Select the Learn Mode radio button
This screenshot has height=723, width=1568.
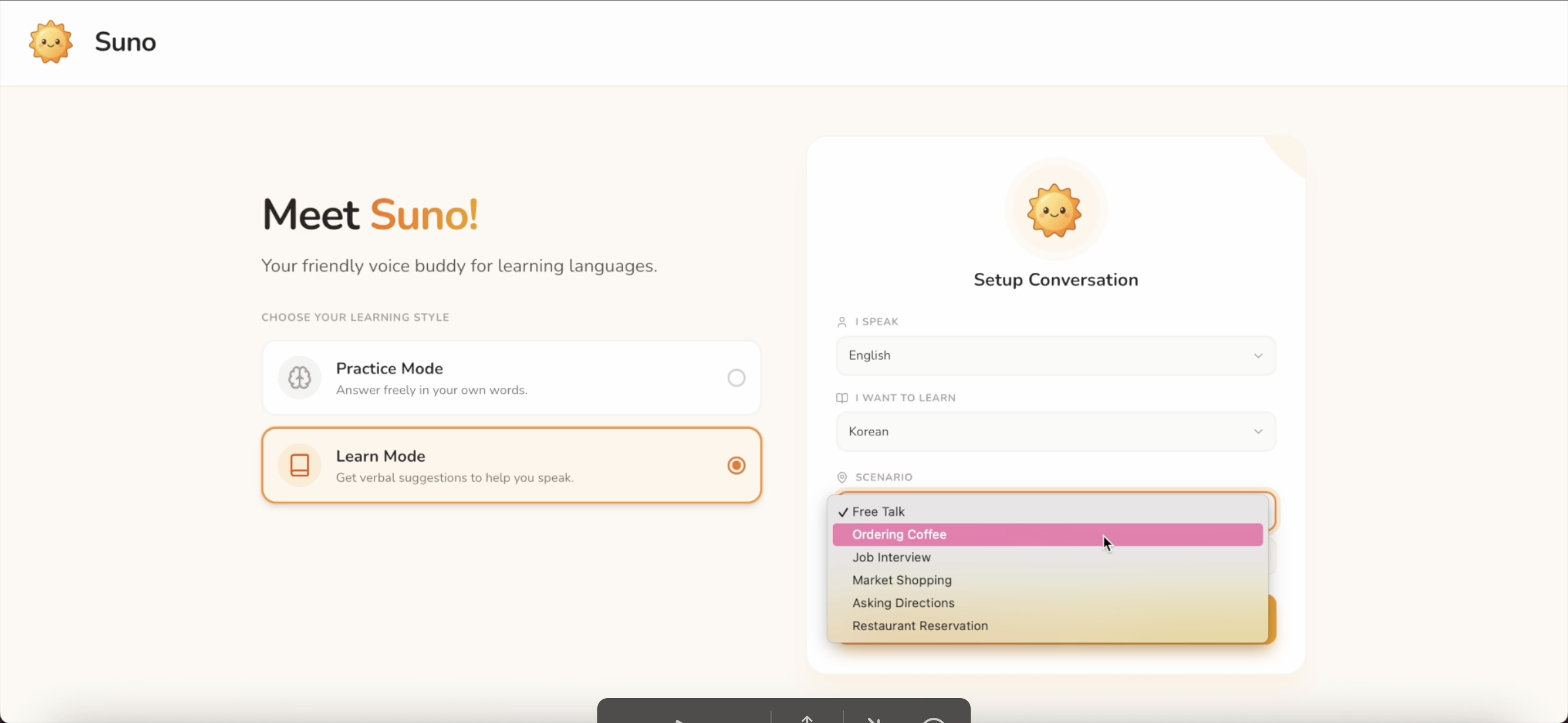click(x=736, y=465)
